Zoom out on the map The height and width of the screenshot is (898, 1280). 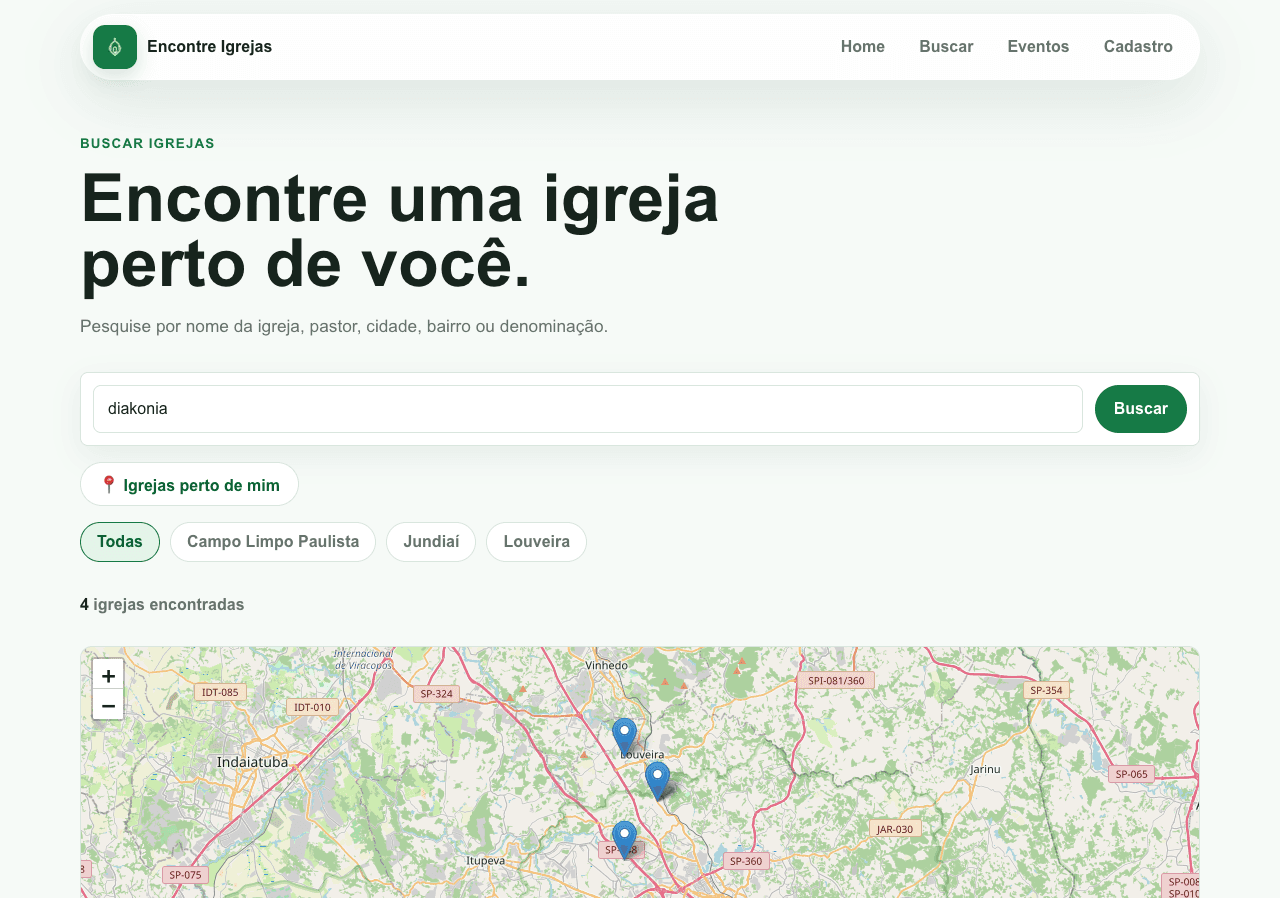point(108,705)
